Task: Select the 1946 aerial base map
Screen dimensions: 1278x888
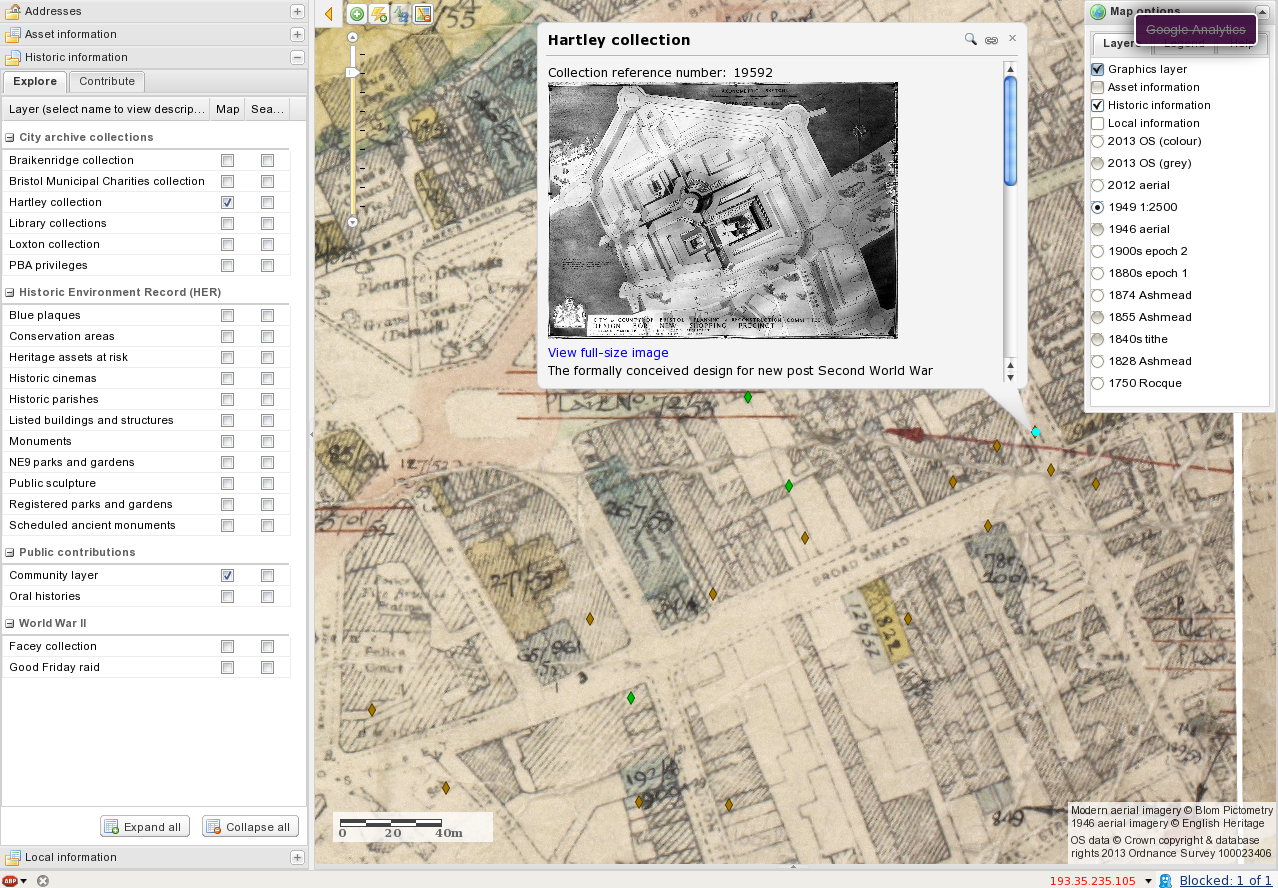Action: point(1098,229)
